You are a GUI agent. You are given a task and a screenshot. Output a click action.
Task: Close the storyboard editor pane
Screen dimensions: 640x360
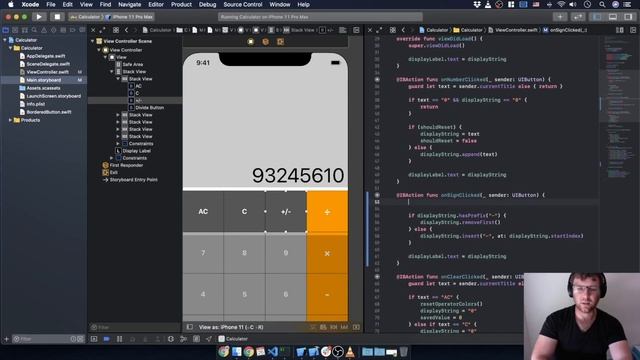coord(93,30)
